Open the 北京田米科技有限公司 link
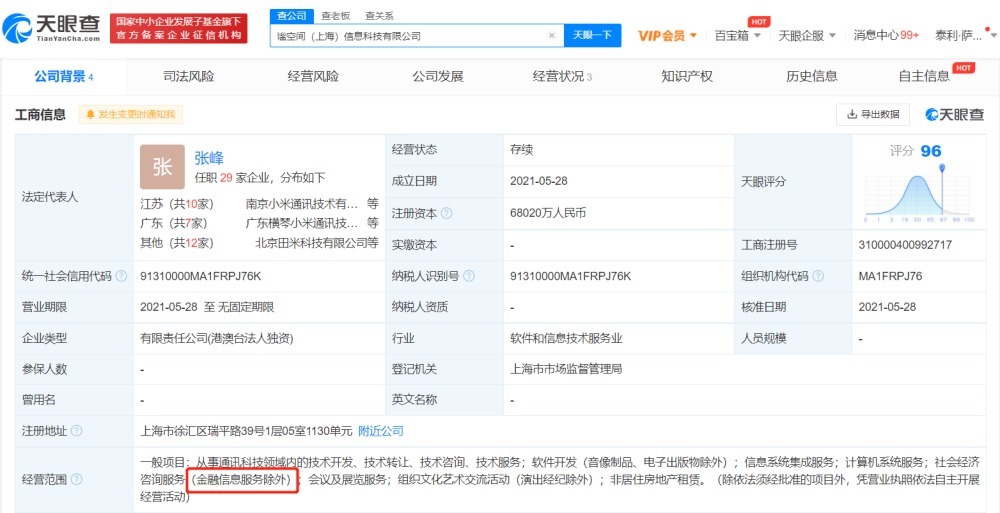Screen dimensions: 1000x513 point(311,243)
